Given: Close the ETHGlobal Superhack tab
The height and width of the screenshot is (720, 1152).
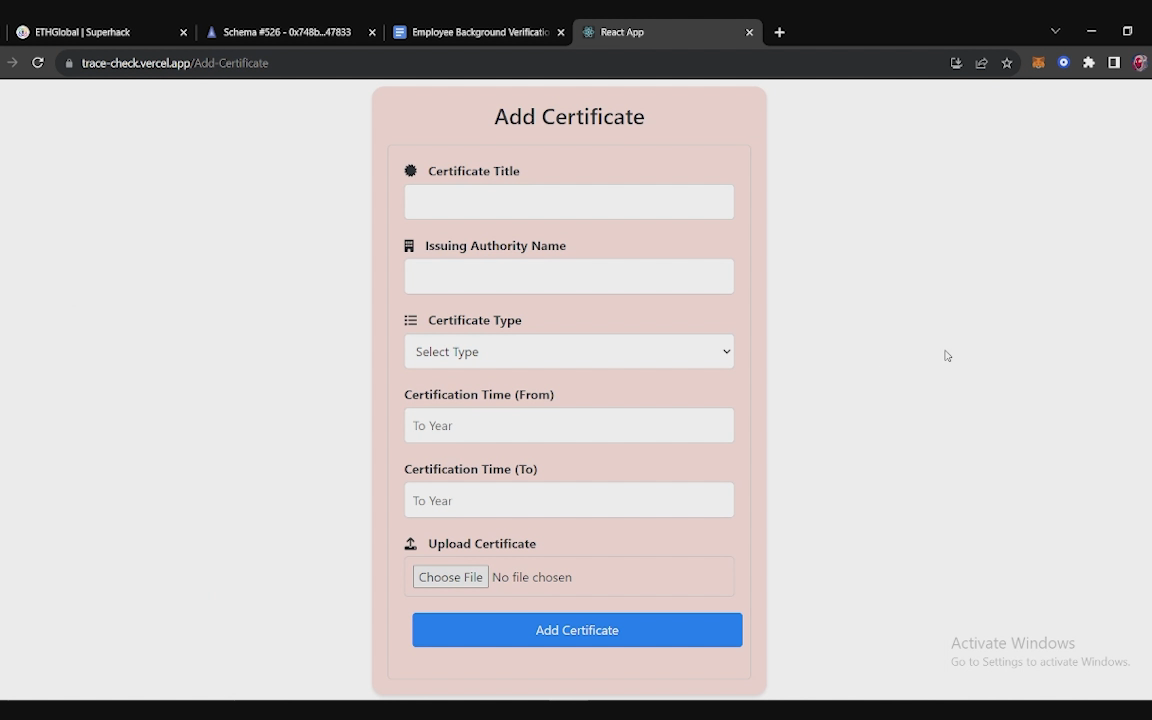Looking at the screenshot, I should (184, 32).
